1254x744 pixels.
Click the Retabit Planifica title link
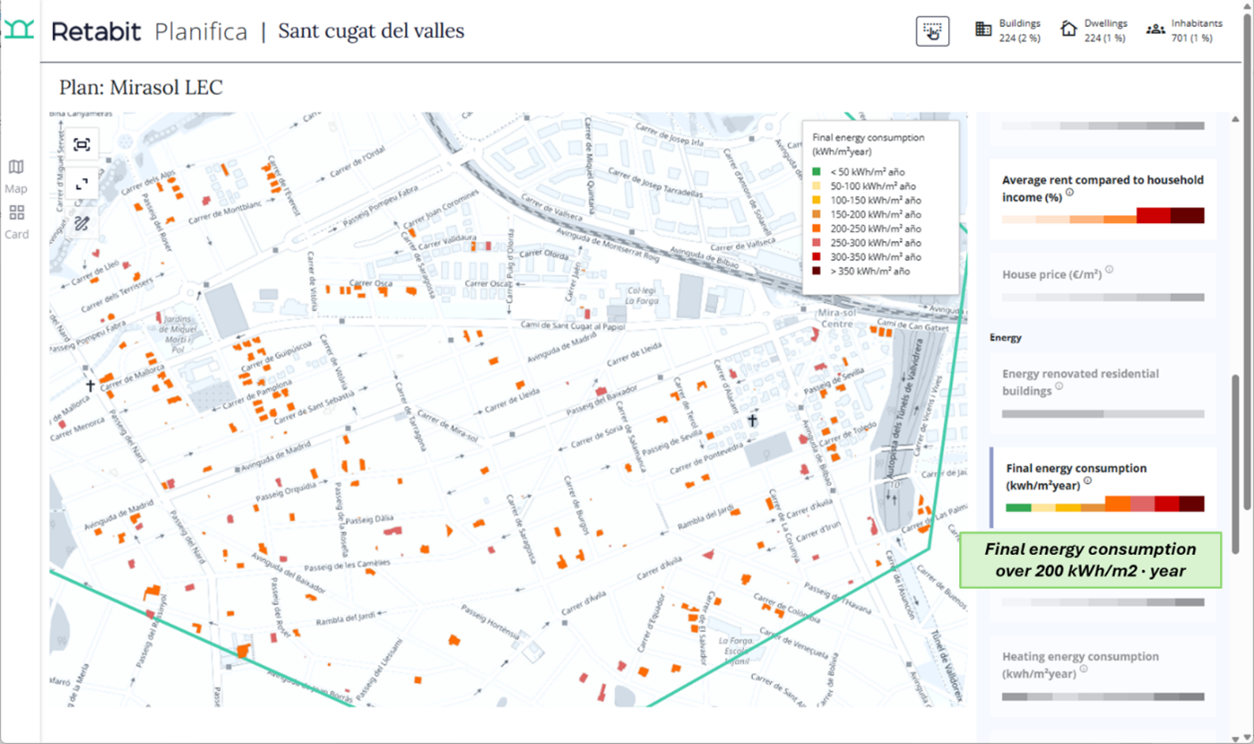pos(149,31)
